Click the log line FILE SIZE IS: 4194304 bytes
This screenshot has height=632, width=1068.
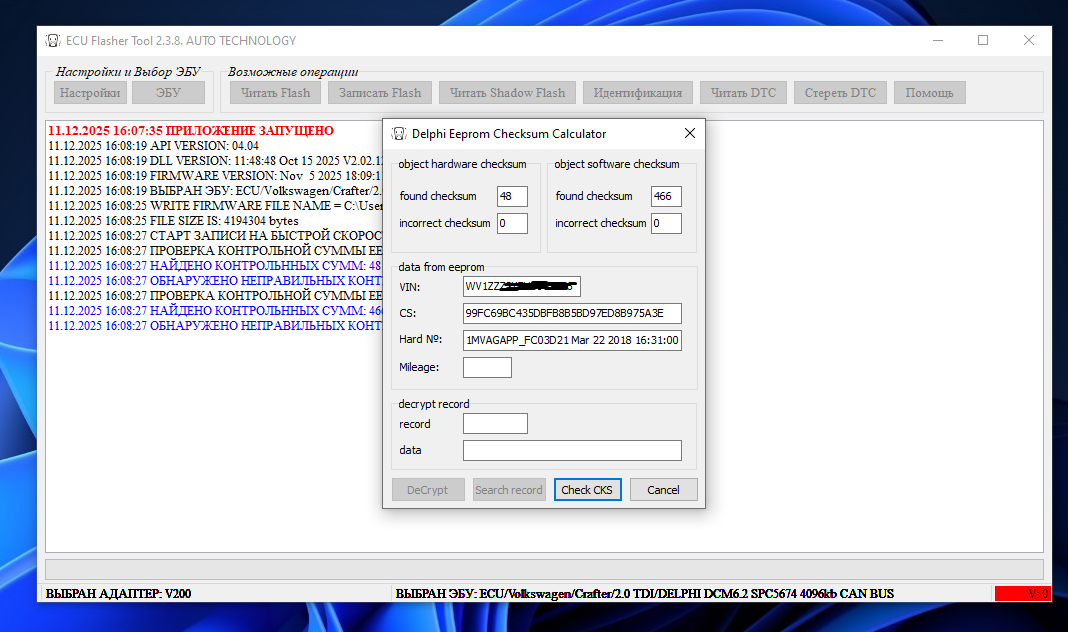(x=173, y=221)
